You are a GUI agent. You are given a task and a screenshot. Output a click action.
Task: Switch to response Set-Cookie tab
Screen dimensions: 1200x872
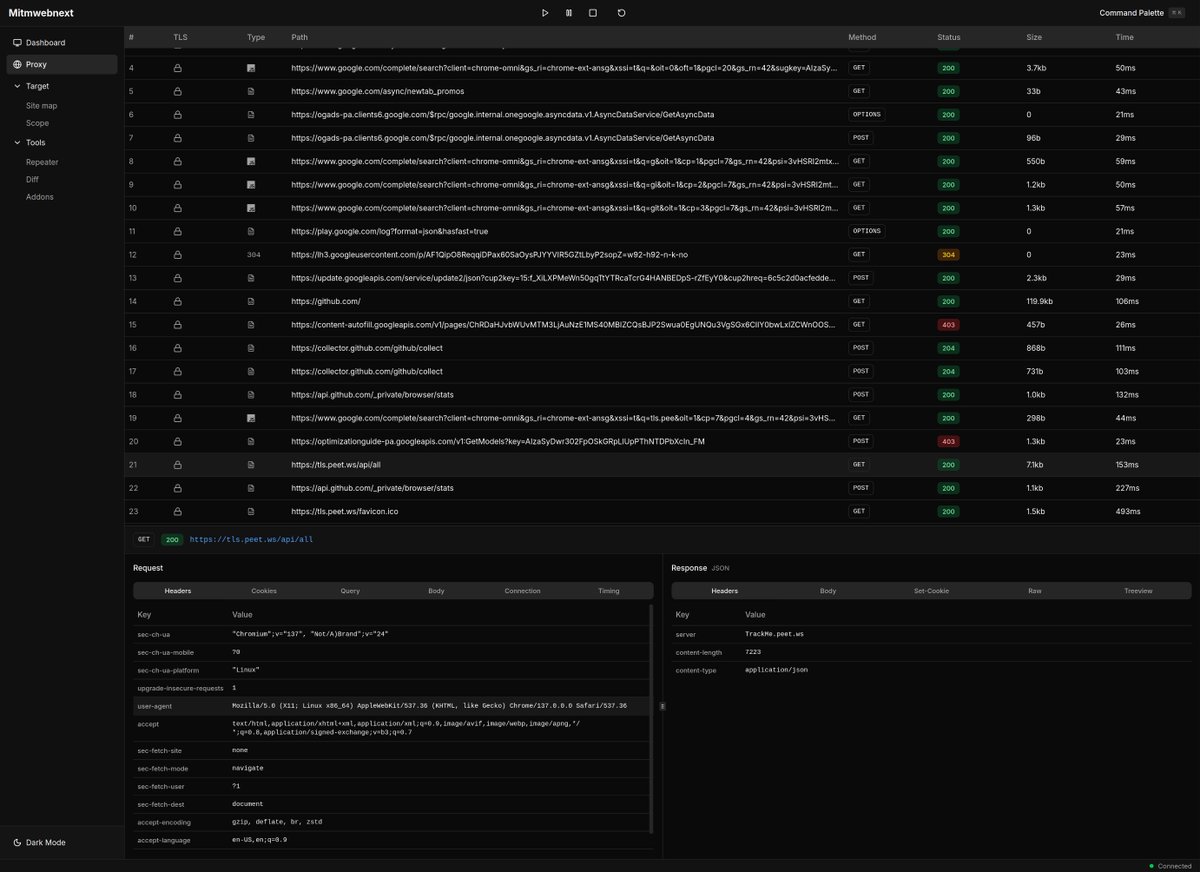[x=931, y=591]
